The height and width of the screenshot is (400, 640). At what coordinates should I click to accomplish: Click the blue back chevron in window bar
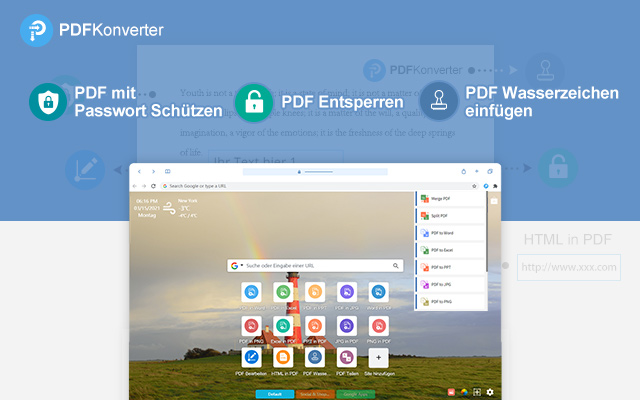139,172
